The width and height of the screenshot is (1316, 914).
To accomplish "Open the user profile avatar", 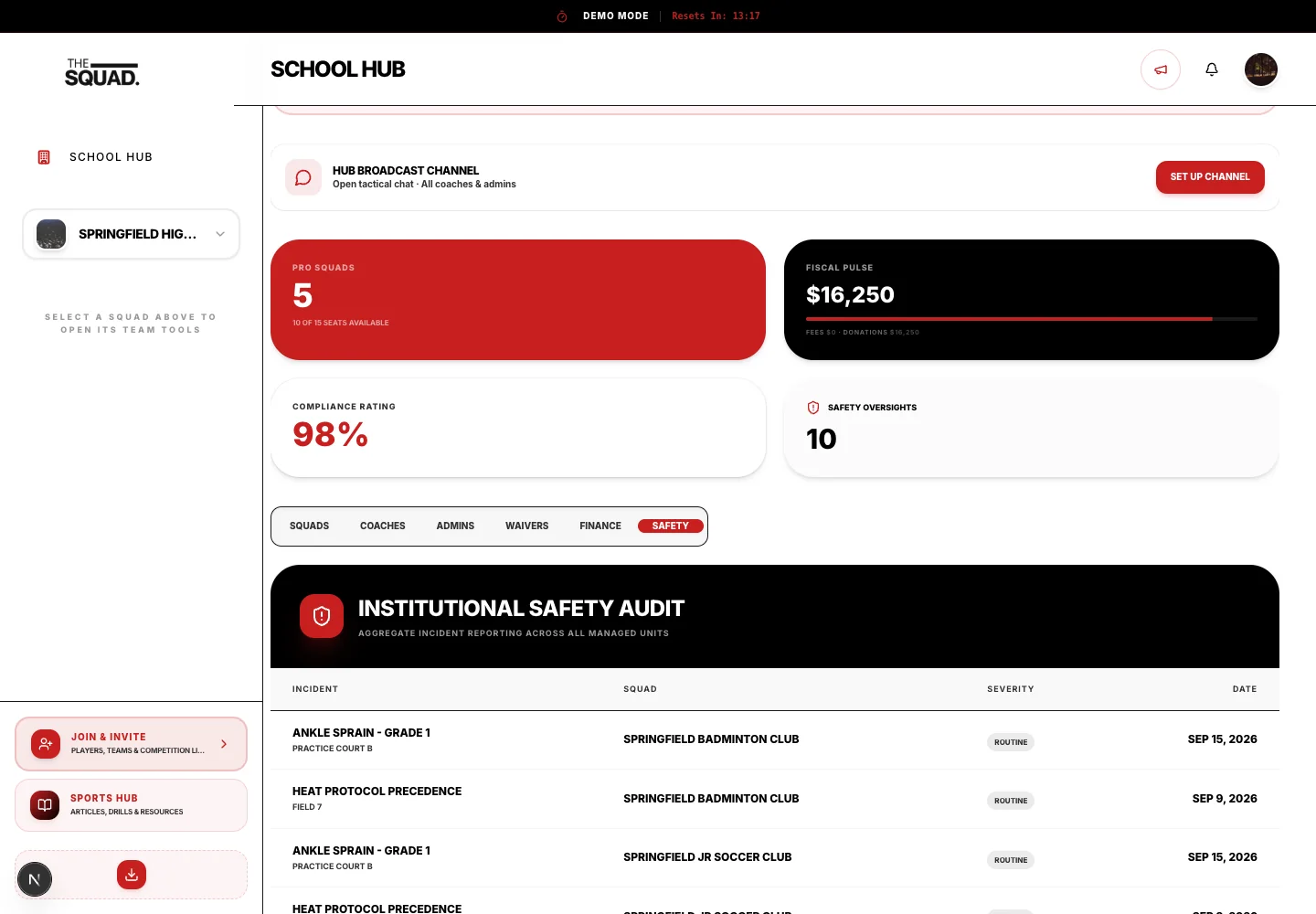I will point(1261,69).
